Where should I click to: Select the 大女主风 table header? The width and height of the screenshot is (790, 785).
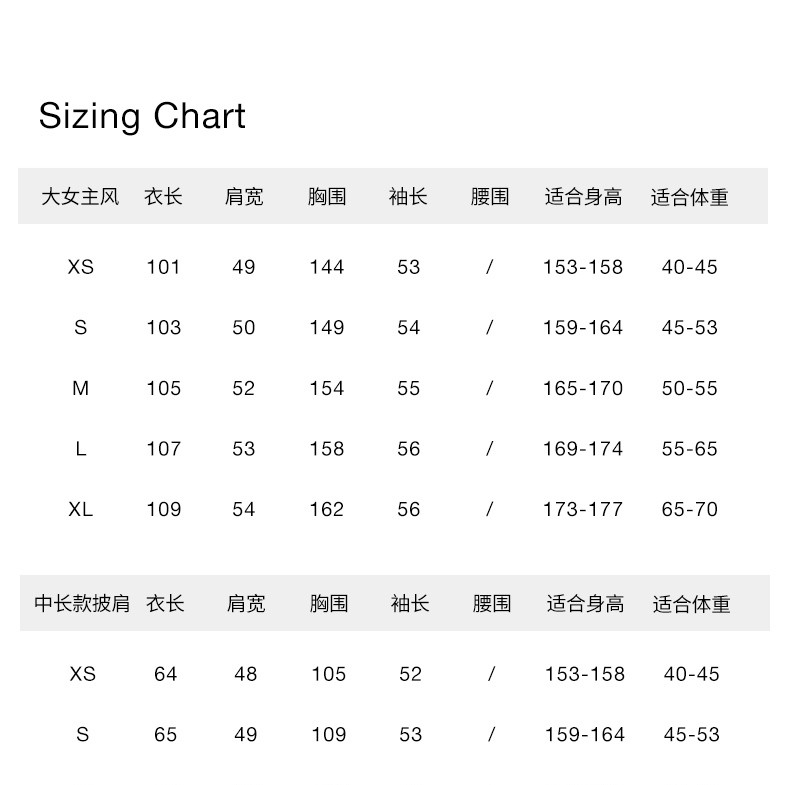click(x=80, y=197)
